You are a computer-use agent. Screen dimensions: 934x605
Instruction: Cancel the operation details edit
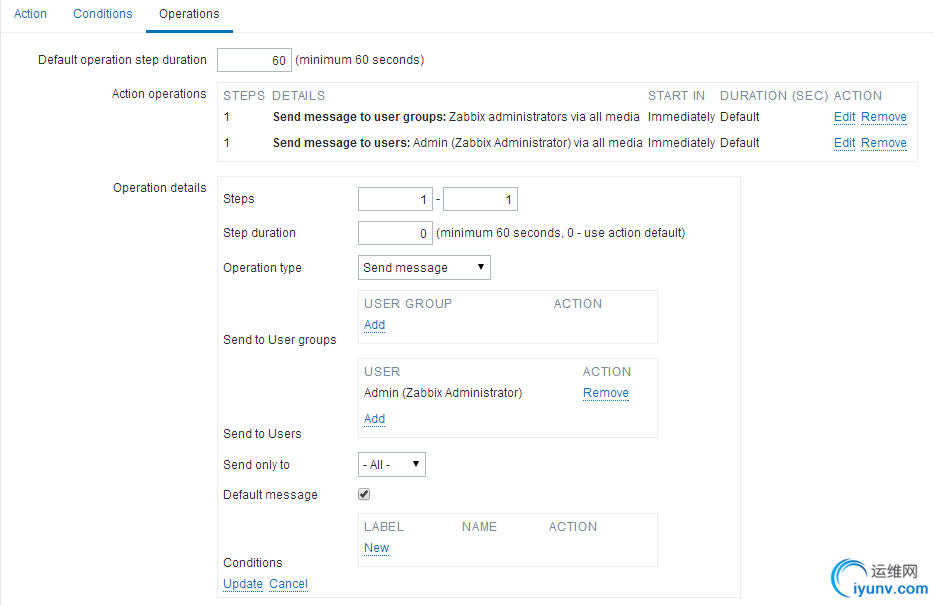288,584
